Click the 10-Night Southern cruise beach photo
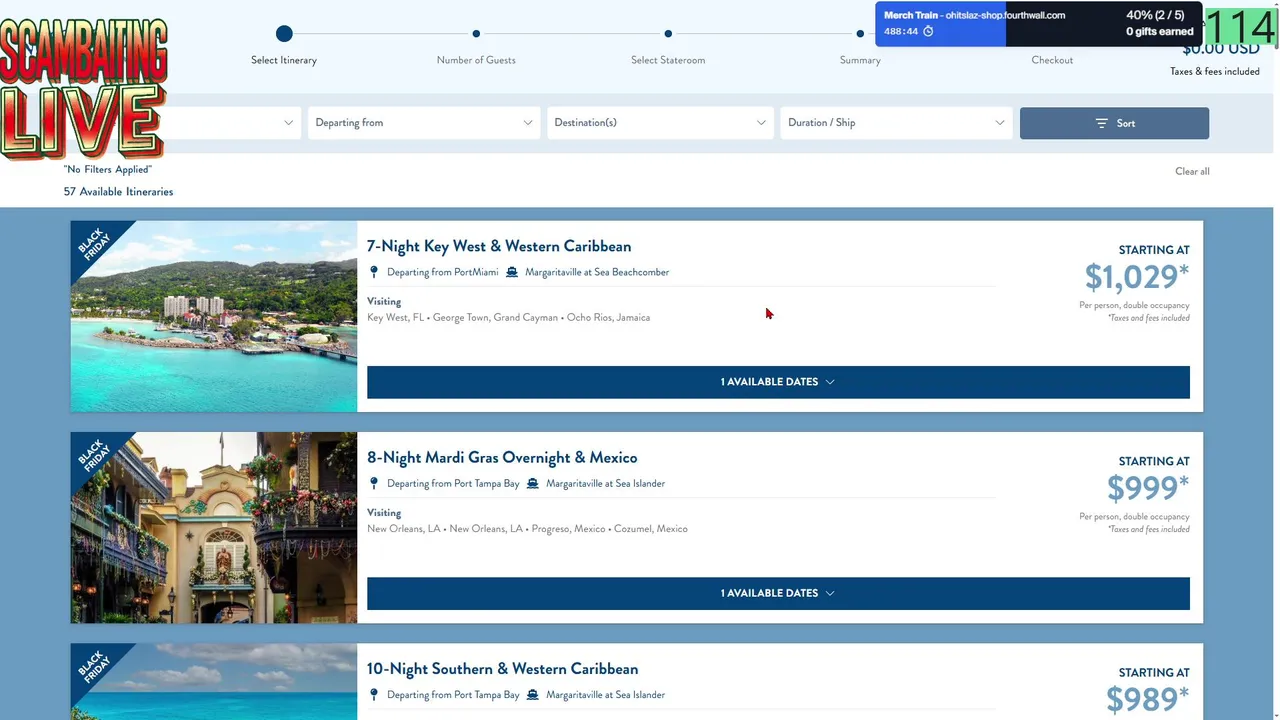1280x720 pixels. [214, 681]
